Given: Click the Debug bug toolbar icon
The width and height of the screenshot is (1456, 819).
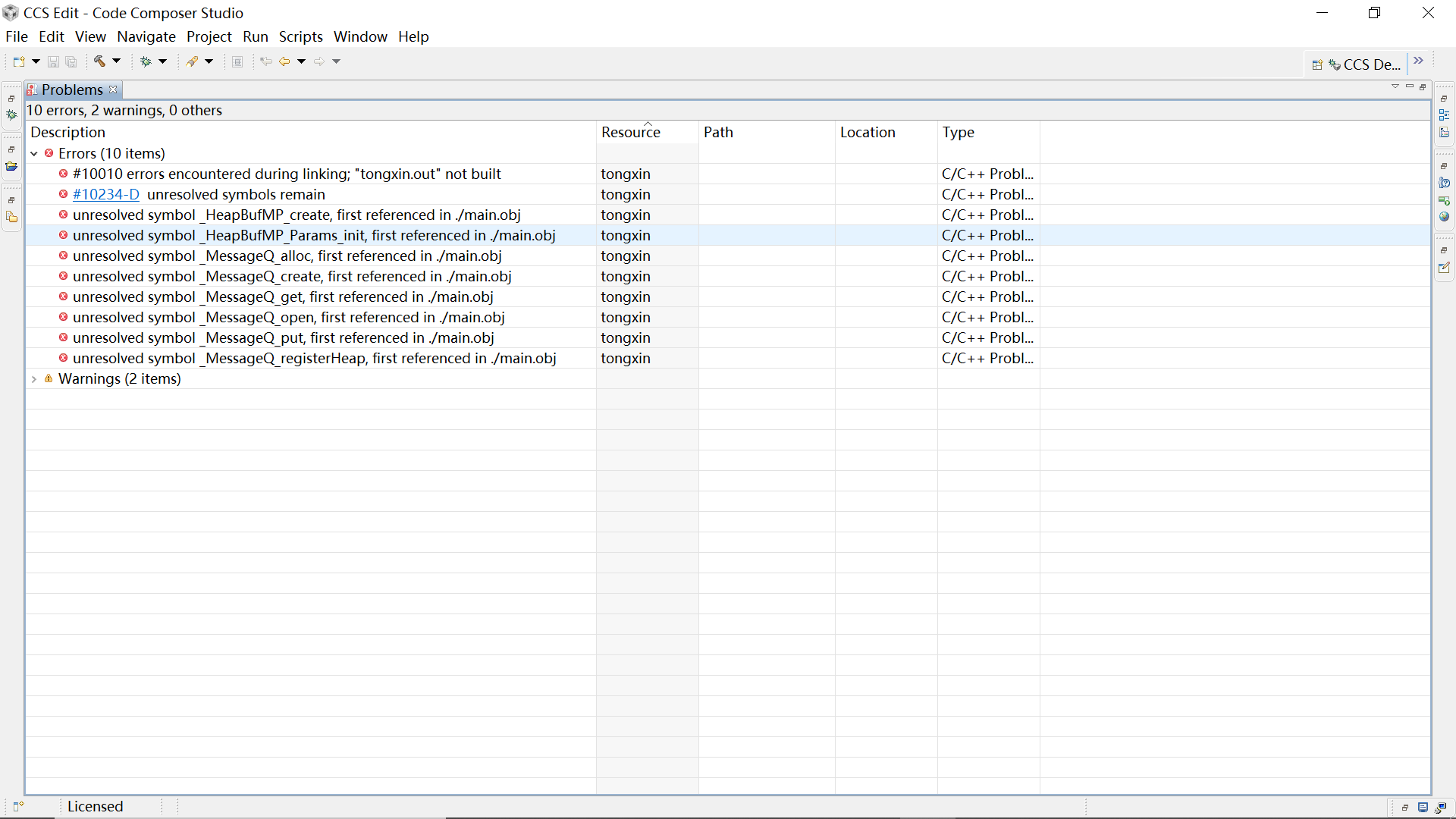Looking at the screenshot, I should click(x=146, y=61).
